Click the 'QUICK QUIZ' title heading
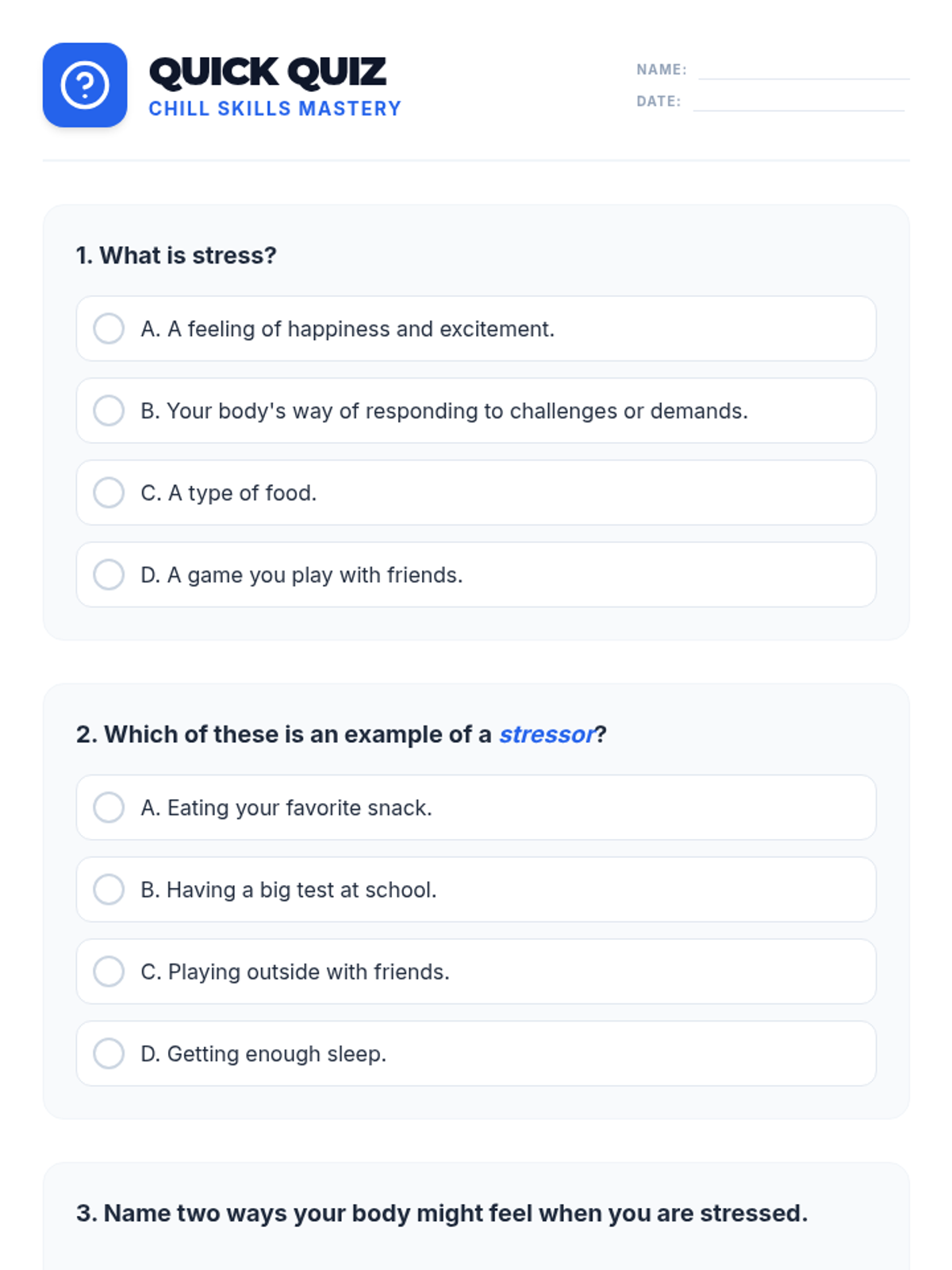 tap(267, 72)
